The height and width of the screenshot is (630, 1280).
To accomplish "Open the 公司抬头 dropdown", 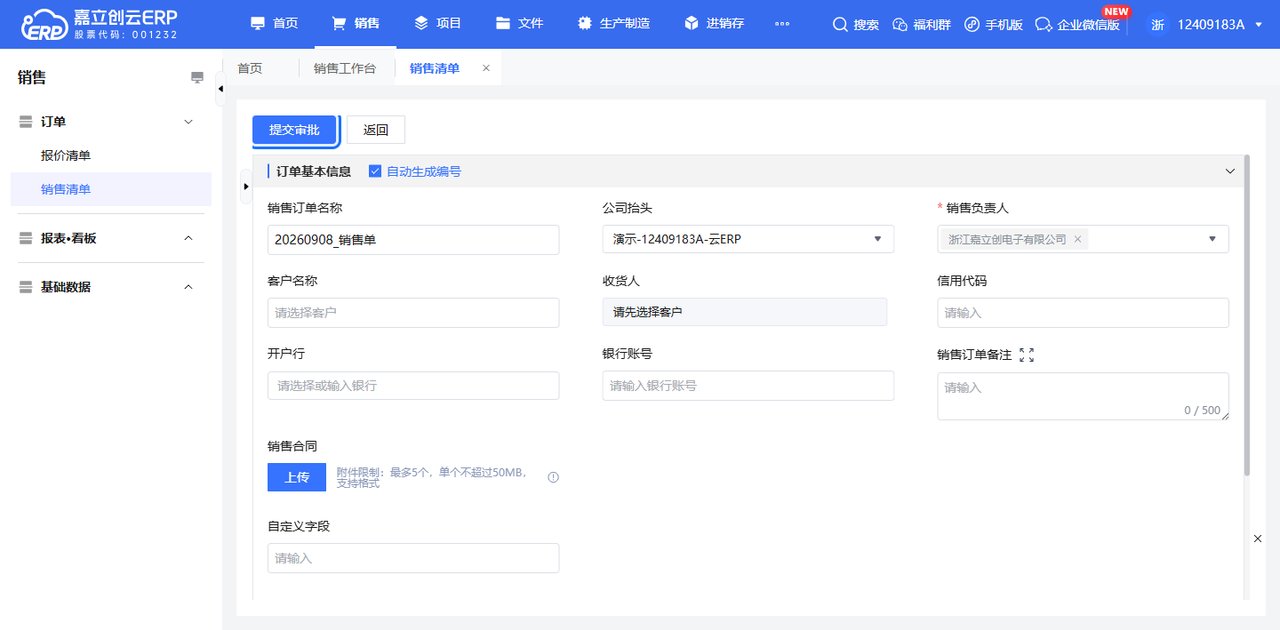I will (748, 239).
